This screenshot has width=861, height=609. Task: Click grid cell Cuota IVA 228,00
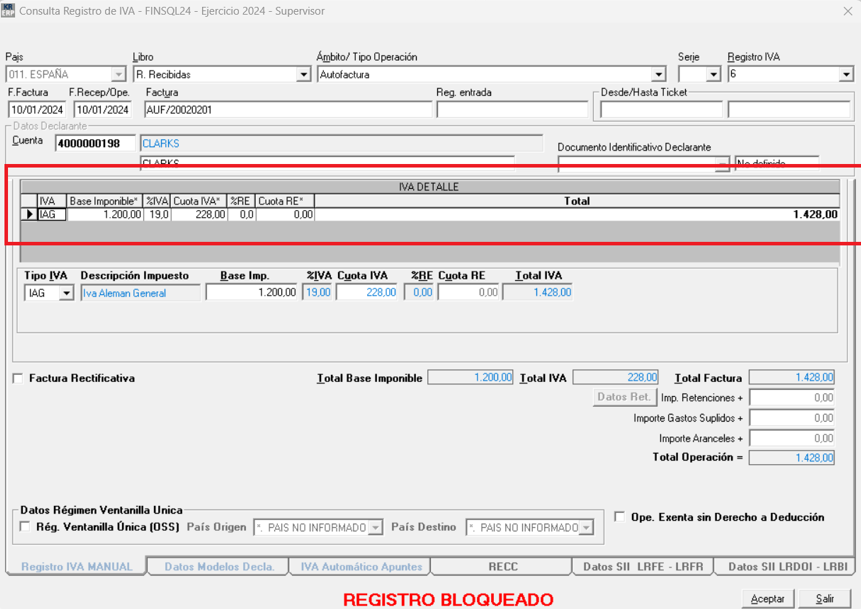click(x=199, y=214)
